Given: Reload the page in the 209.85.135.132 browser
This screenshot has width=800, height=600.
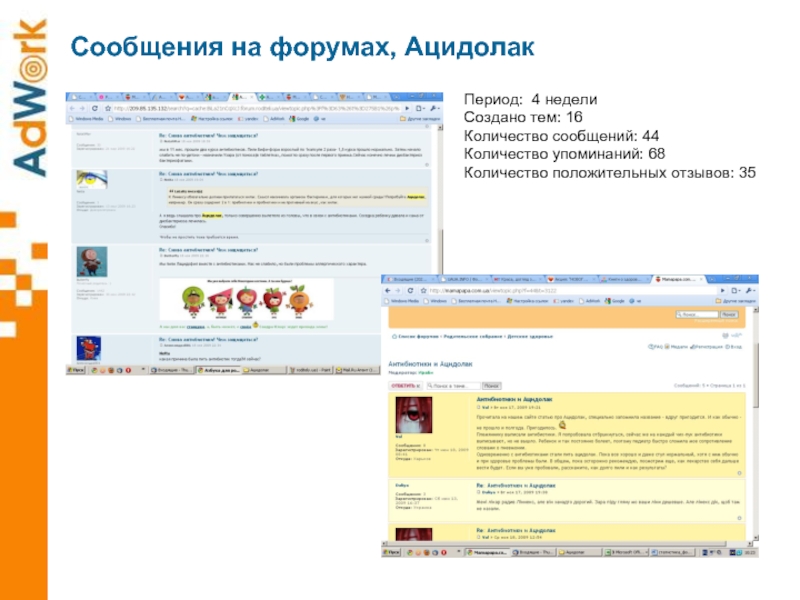Looking at the screenshot, I should 95,108.
